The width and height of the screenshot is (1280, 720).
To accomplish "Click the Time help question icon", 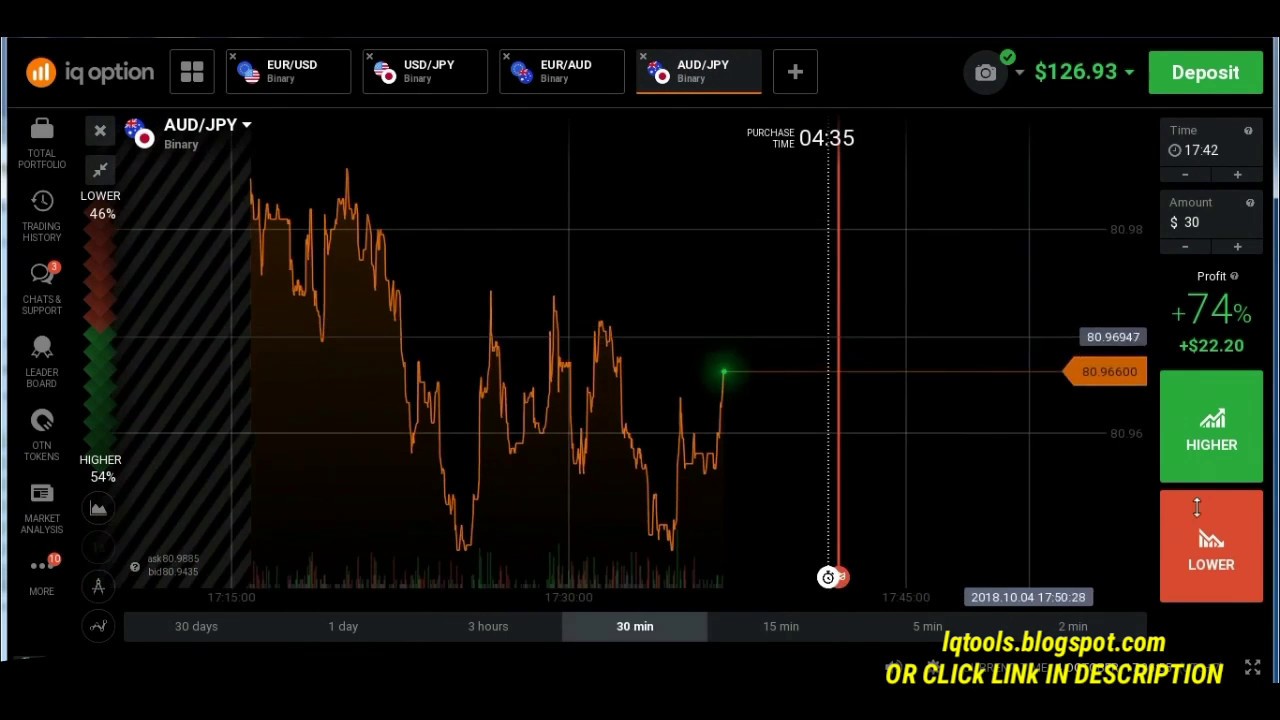I will 1248,131.
